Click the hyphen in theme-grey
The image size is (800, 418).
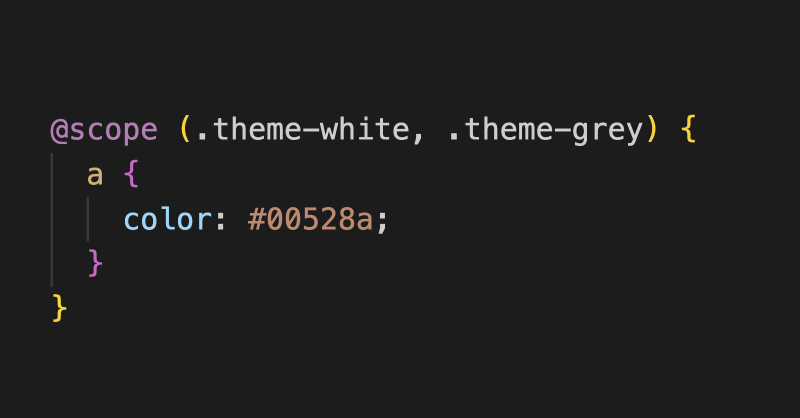tap(562, 131)
